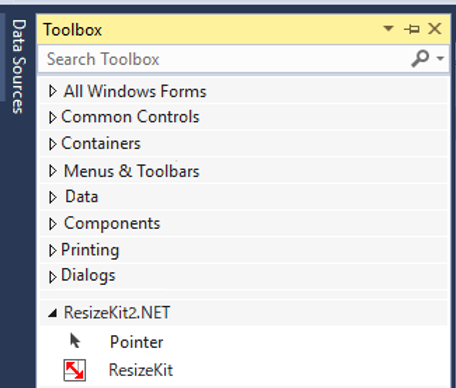The height and width of the screenshot is (388, 456).
Task: Click the Search Toolbox input field
Action: point(223,59)
